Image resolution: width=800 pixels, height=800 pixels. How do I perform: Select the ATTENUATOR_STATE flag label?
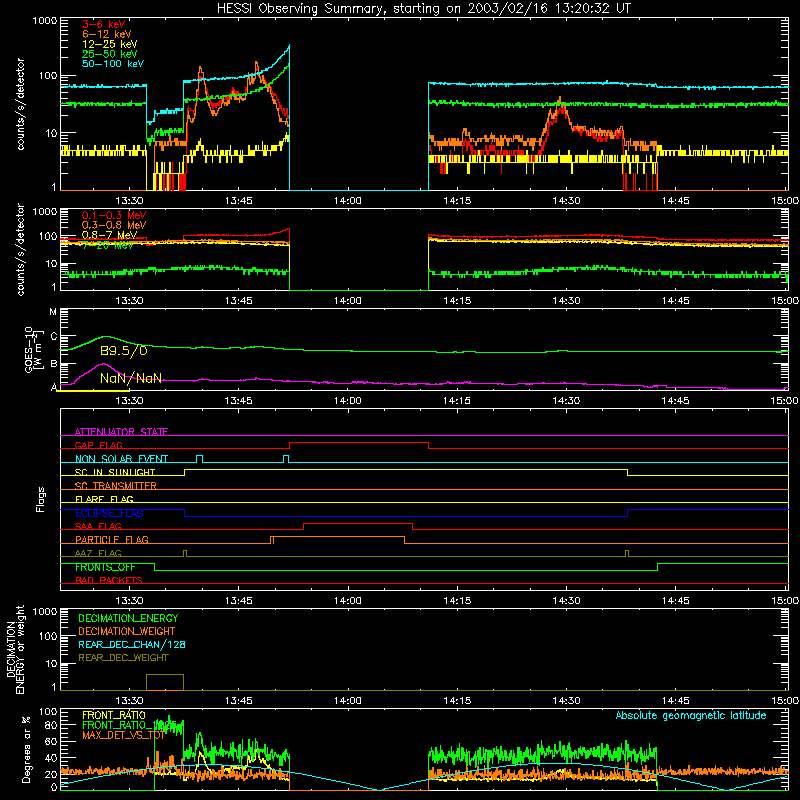click(x=121, y=432)
